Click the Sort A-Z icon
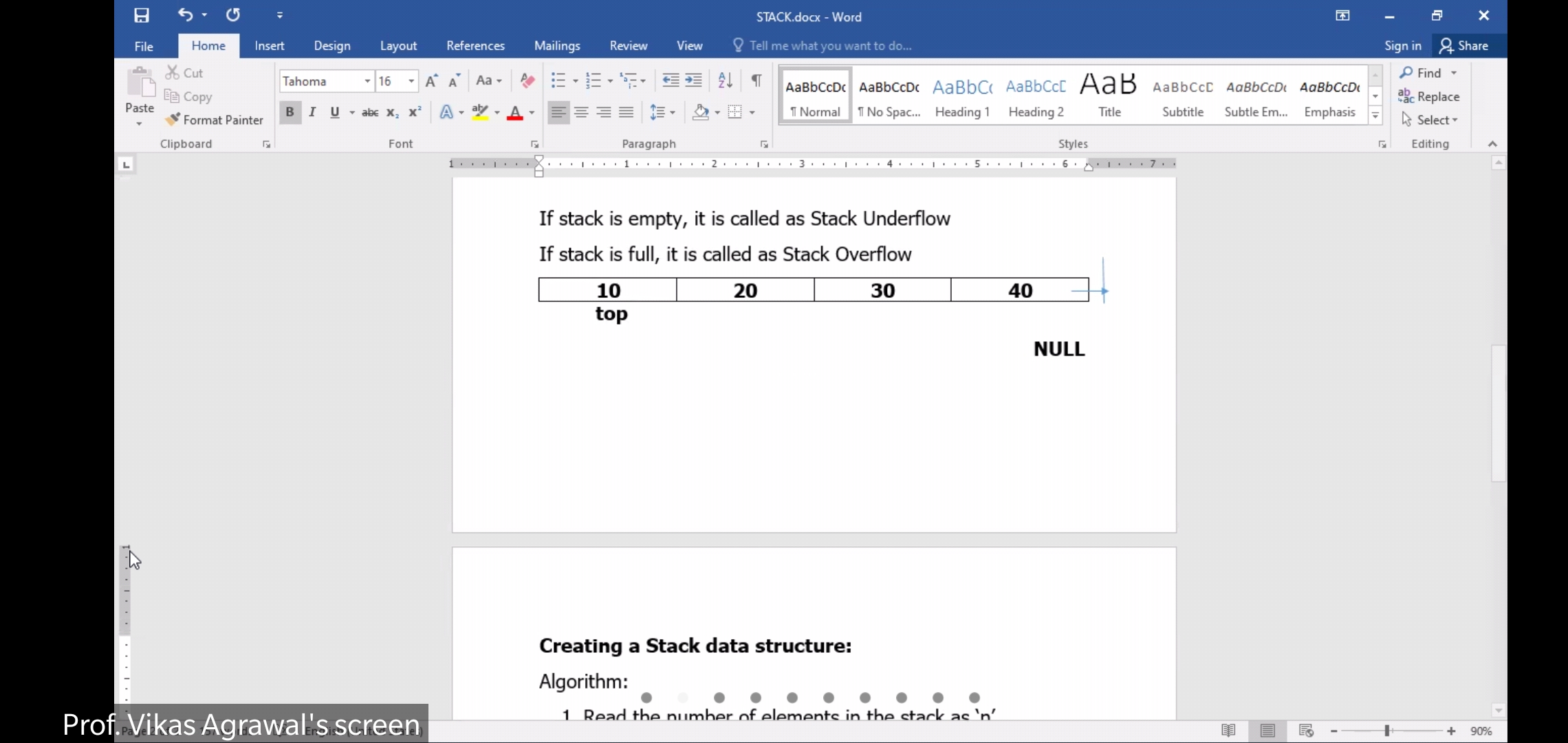 (x=725, y=80)
